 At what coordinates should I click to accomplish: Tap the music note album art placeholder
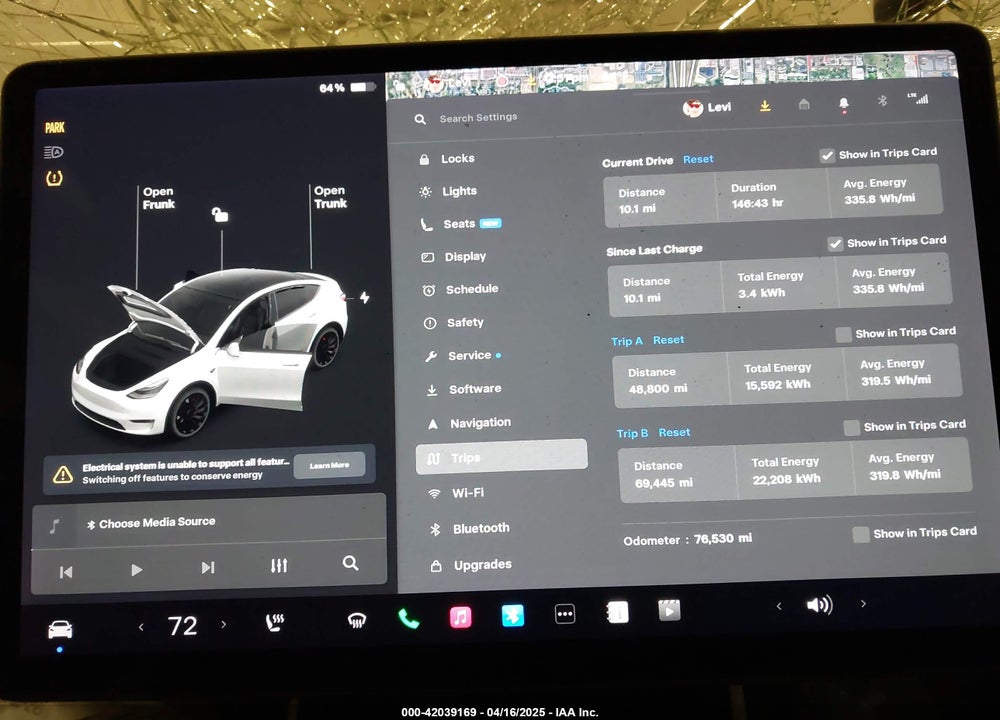pyautogui.click(x=54, y=526)
